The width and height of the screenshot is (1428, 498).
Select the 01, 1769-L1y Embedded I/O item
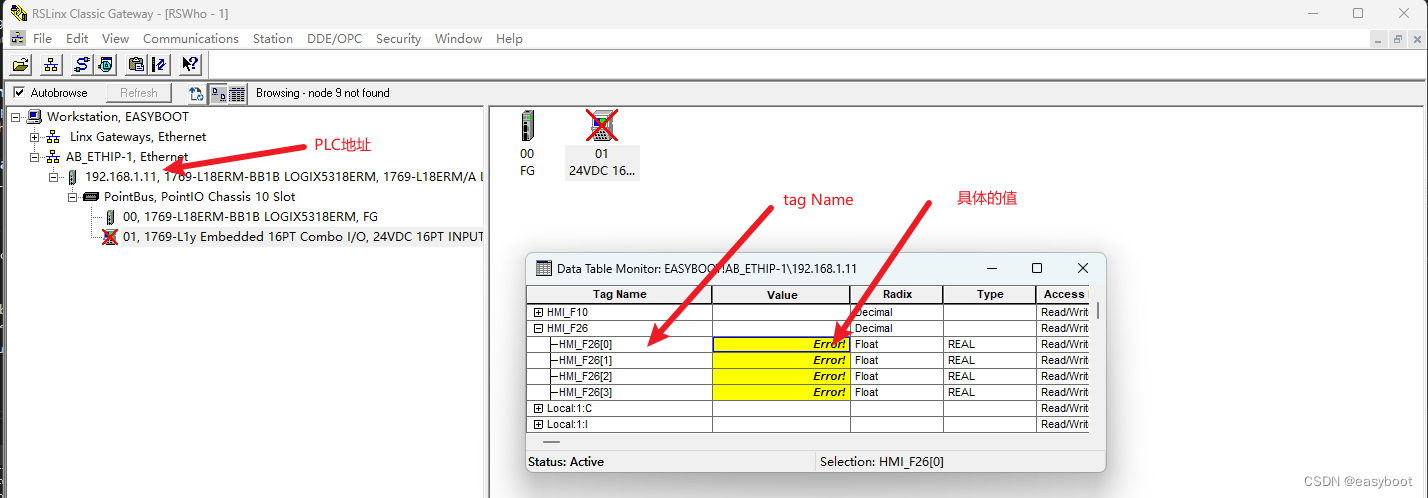tap(303, 237)
